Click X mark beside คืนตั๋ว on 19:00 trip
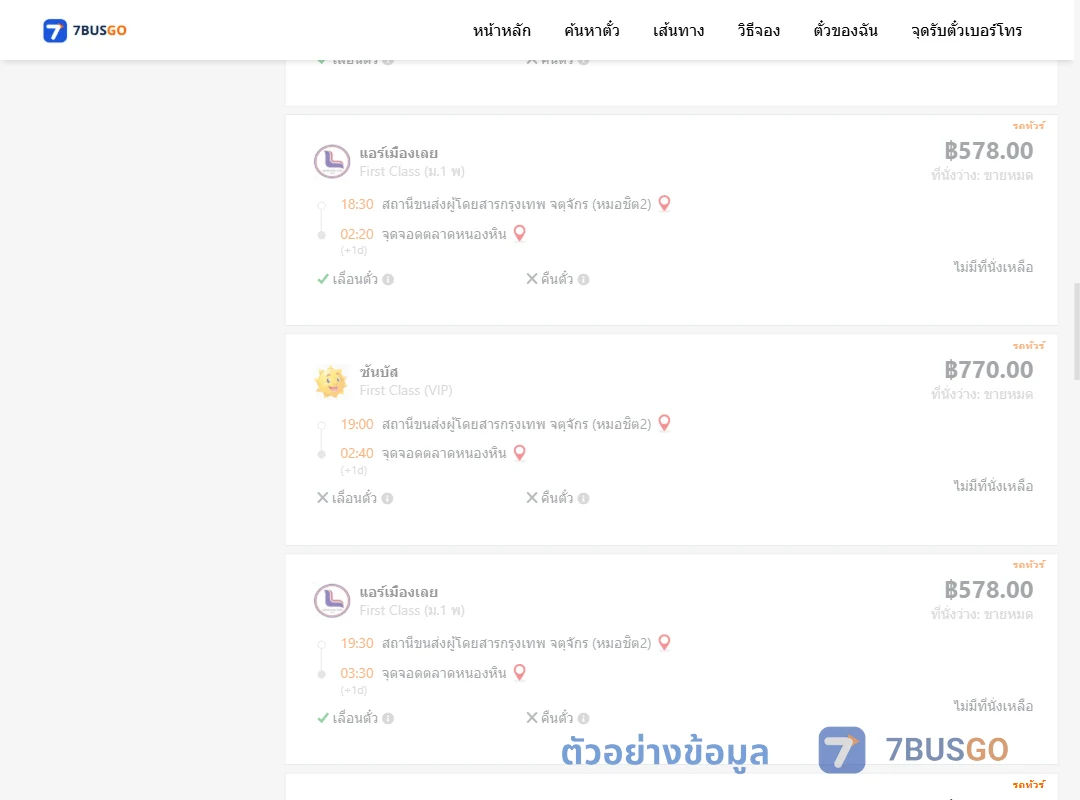1080x800 pixels. click(x=532, y=498)
